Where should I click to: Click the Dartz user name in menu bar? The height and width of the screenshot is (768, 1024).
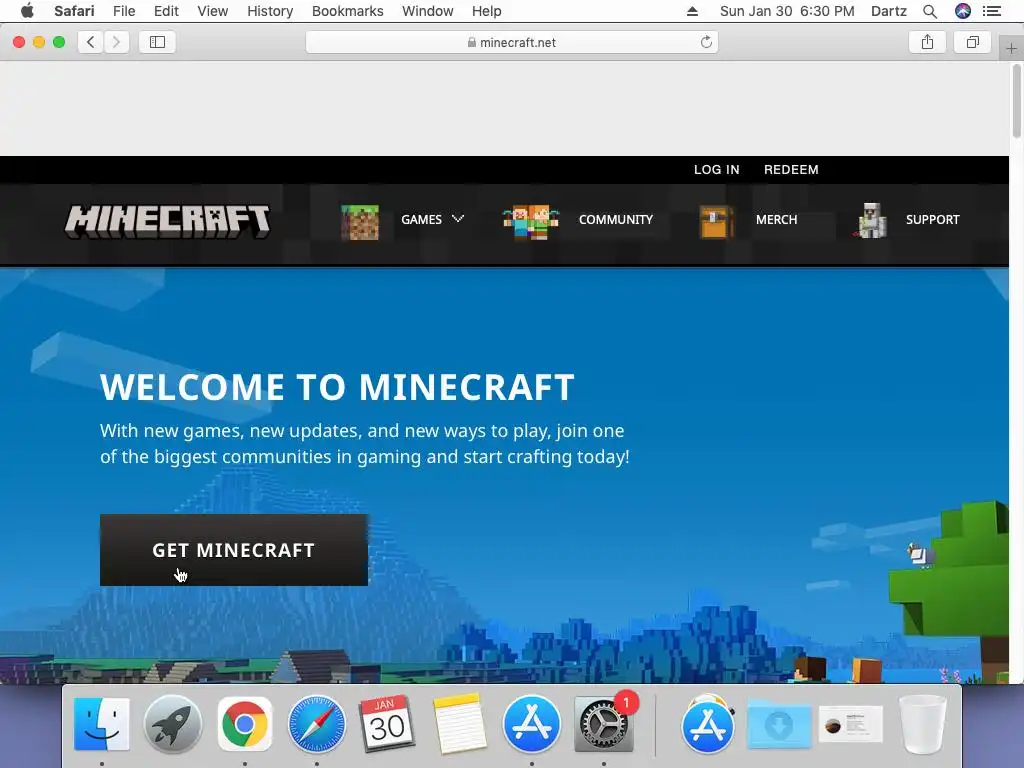889,11
